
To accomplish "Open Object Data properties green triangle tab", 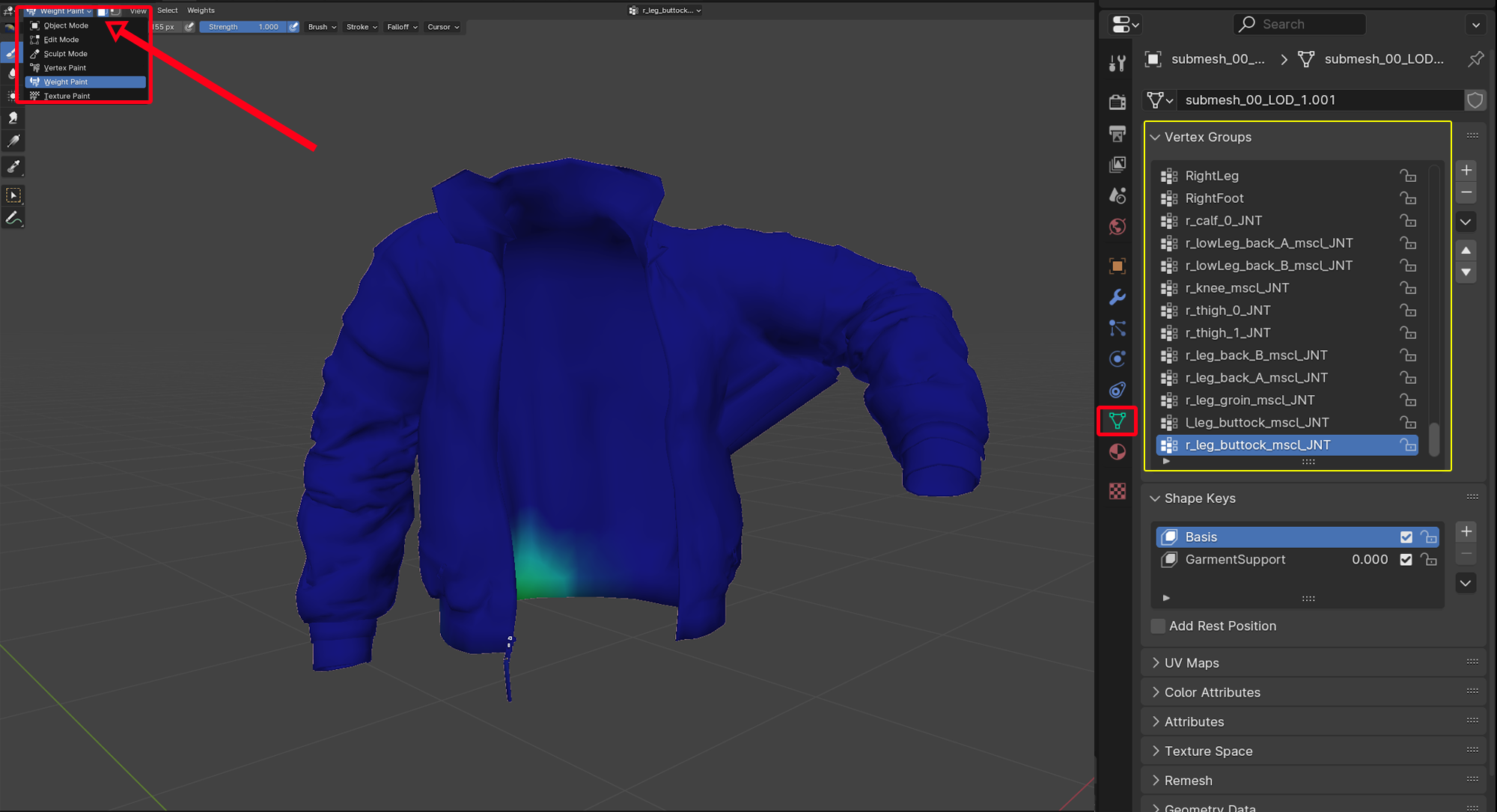I will 1117,421.
